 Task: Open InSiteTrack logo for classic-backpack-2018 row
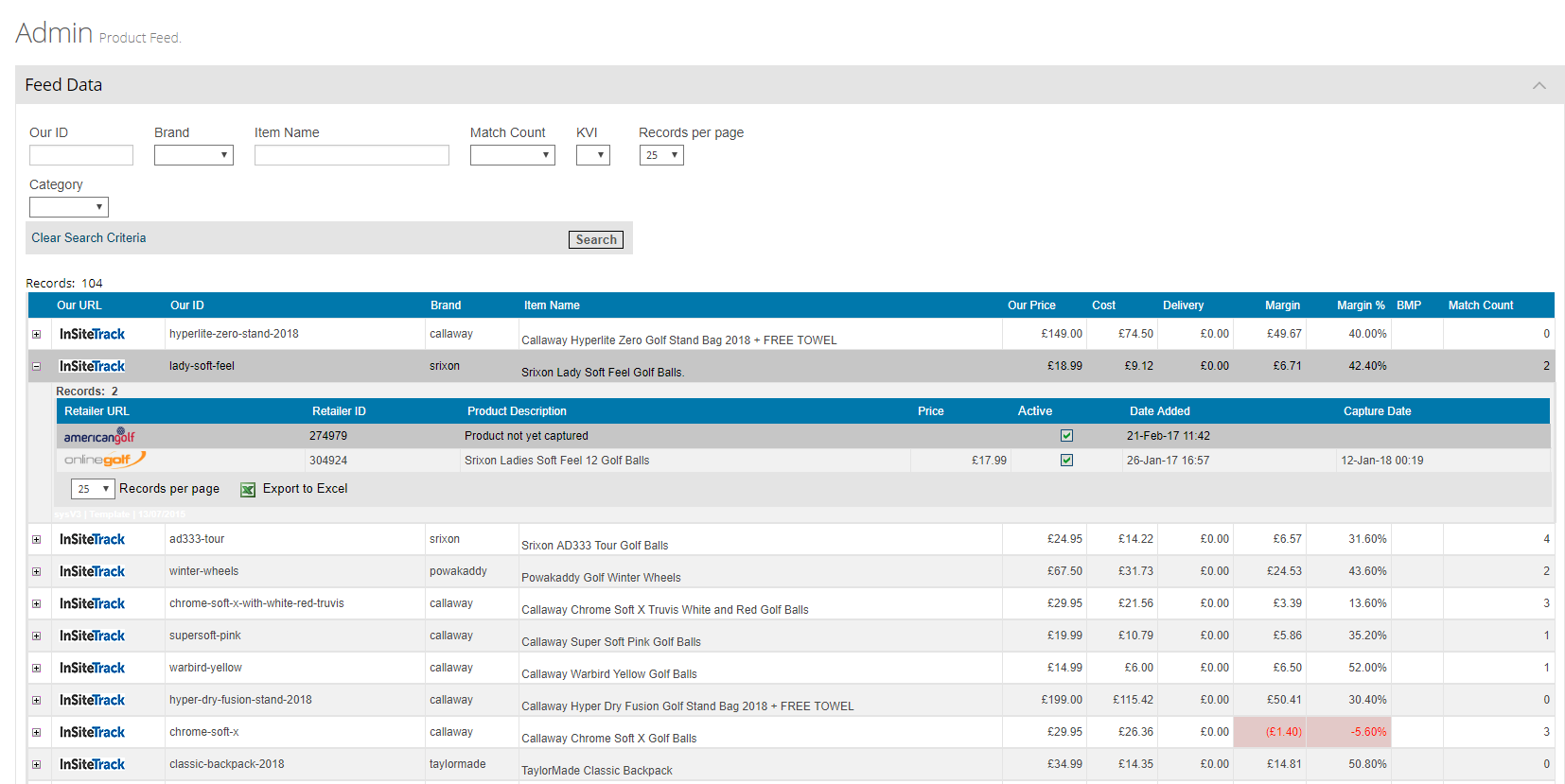[x=92, y=764]
